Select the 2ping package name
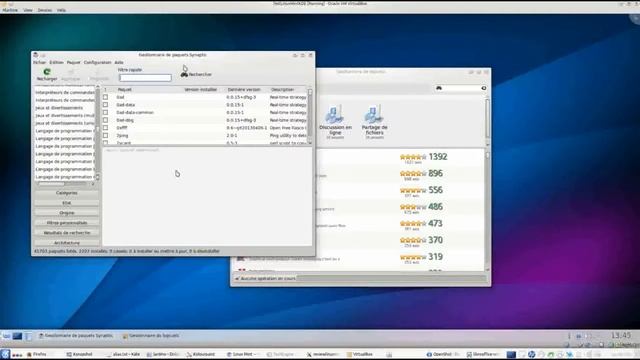Screen dimensions: 640x360 [122, 136]
